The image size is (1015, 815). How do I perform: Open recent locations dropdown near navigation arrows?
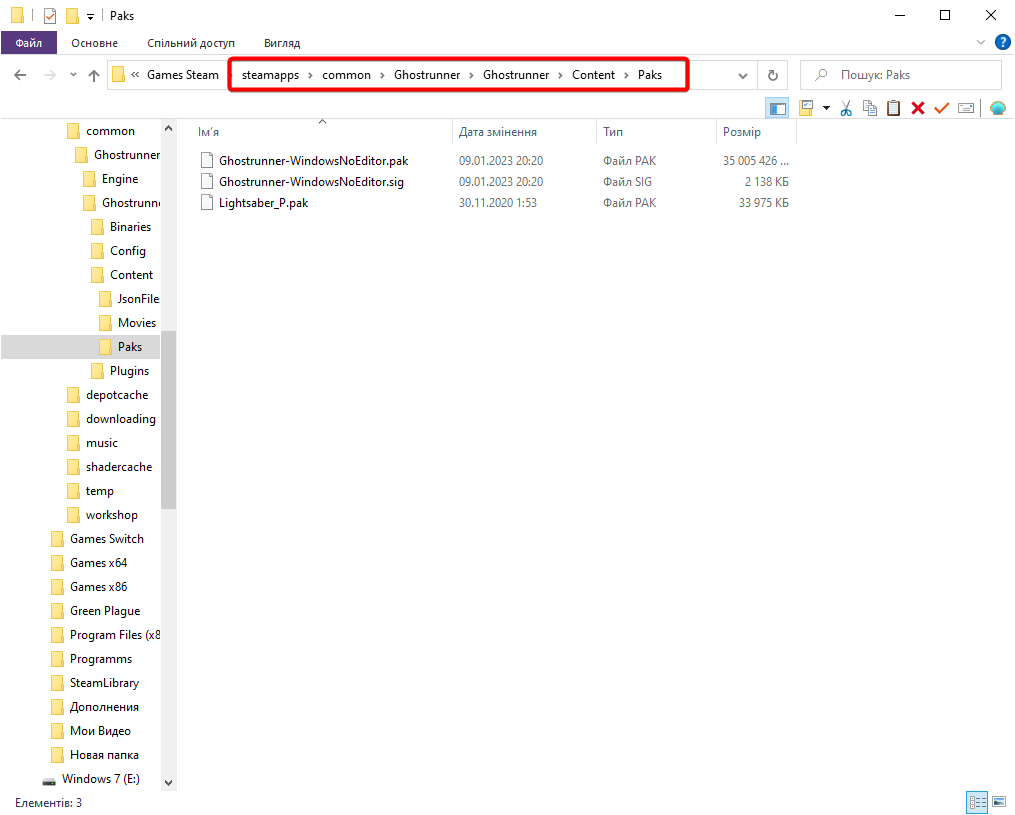pyautogui.click(x=73, y=75)
